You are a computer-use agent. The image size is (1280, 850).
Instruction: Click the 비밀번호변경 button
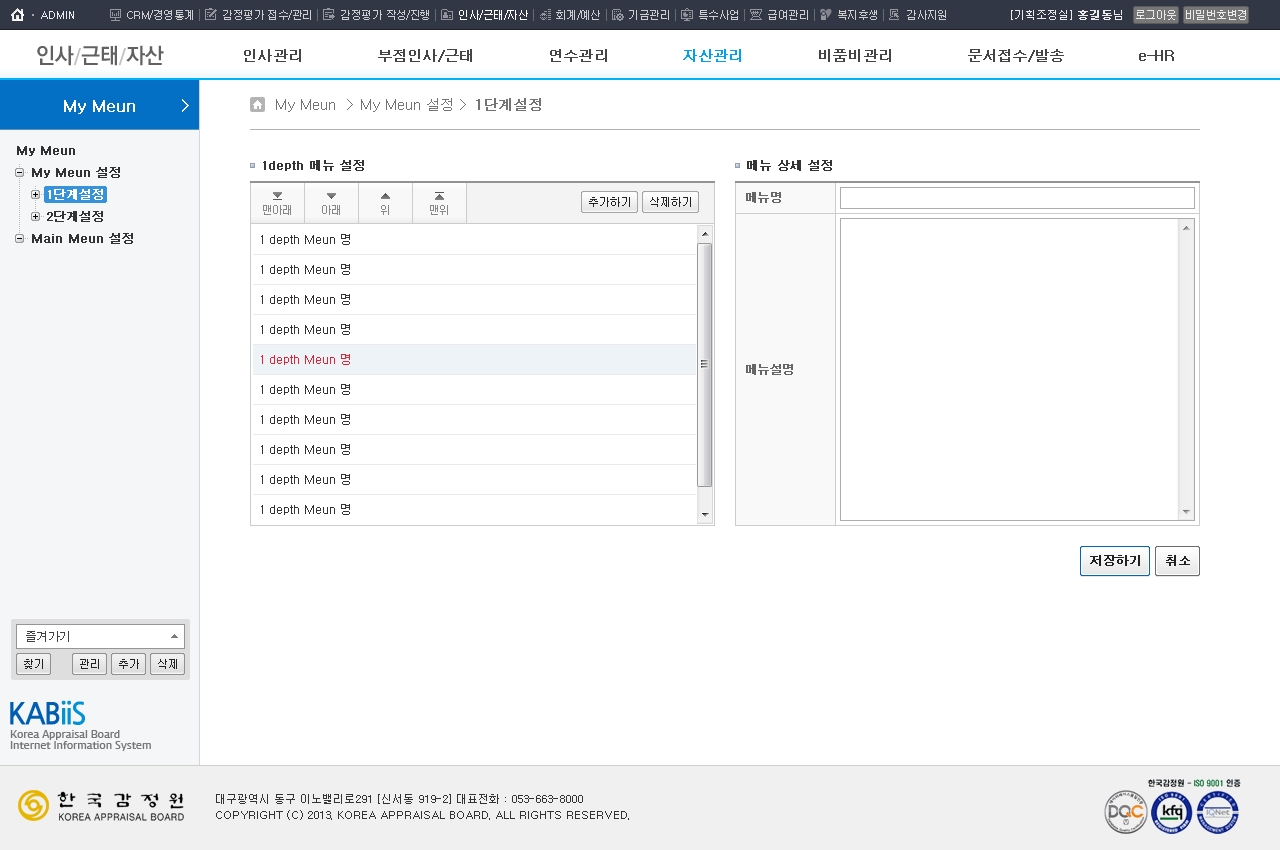coord(1216,15)
